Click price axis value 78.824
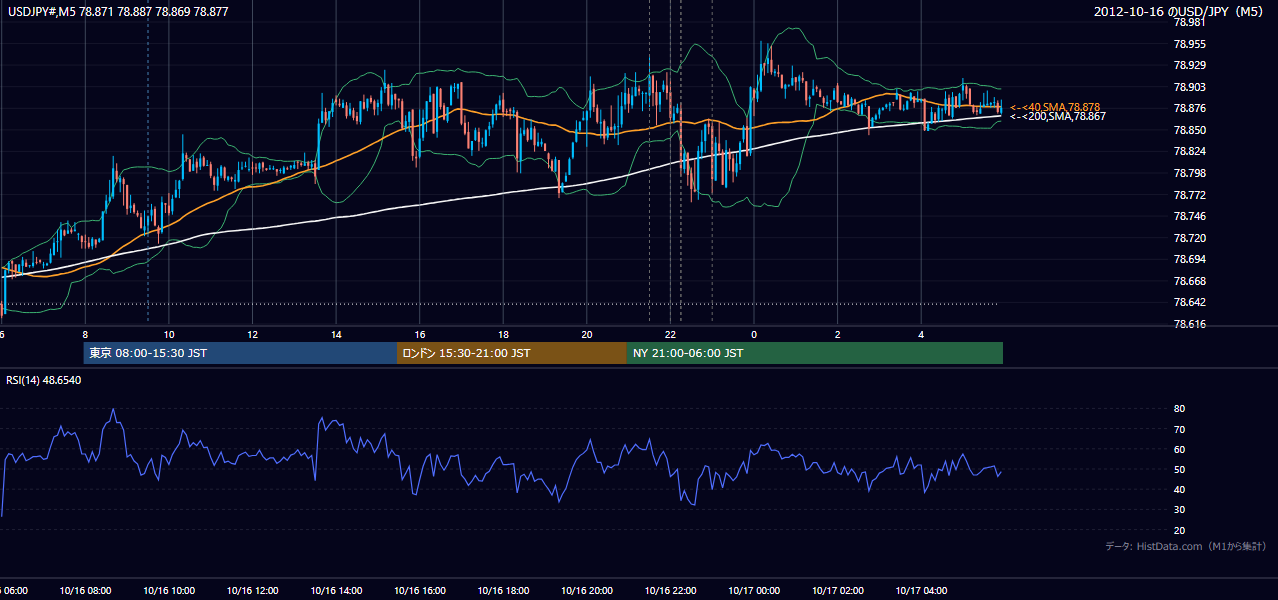 click(1189, 152)
